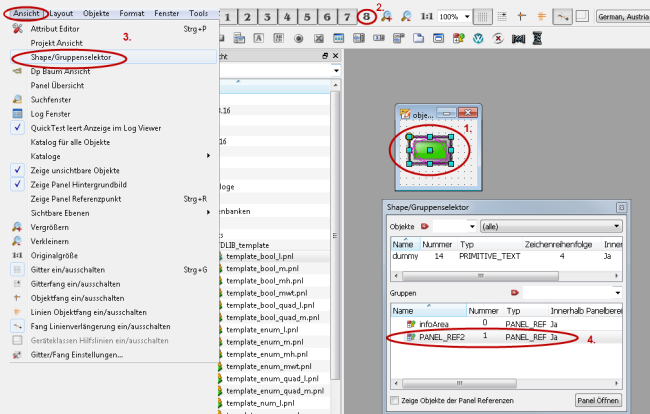This screenshot has height=414, width=650.
Task: Enable Zeige Objekte der Panel Referenzen checkbox
Action: pos(395,401)
